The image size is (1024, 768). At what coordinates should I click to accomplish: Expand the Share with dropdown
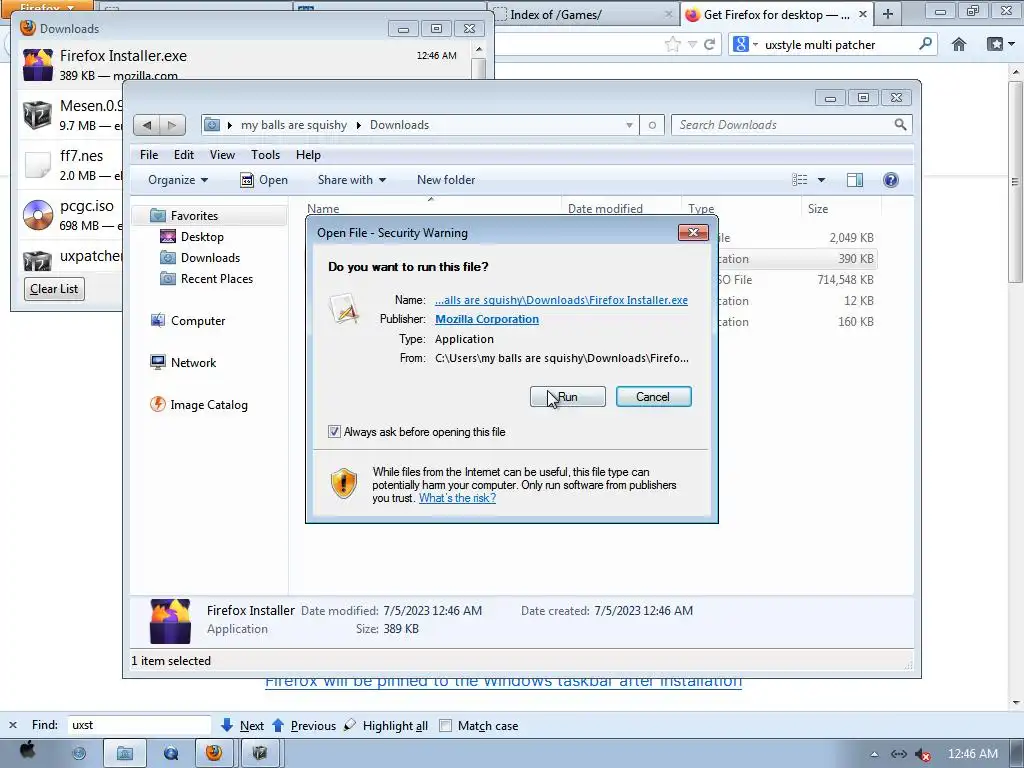(351, 180)
